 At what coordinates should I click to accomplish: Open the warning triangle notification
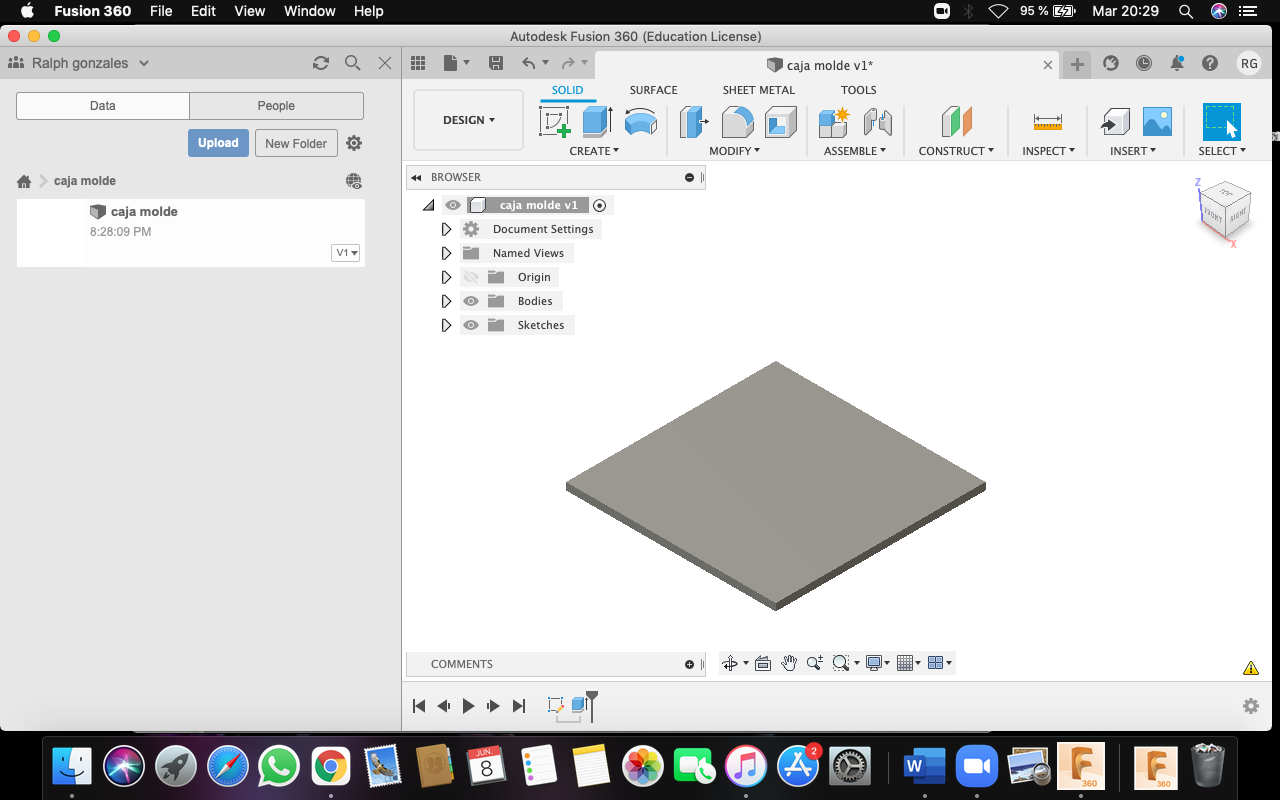[x=1250, y=668]
